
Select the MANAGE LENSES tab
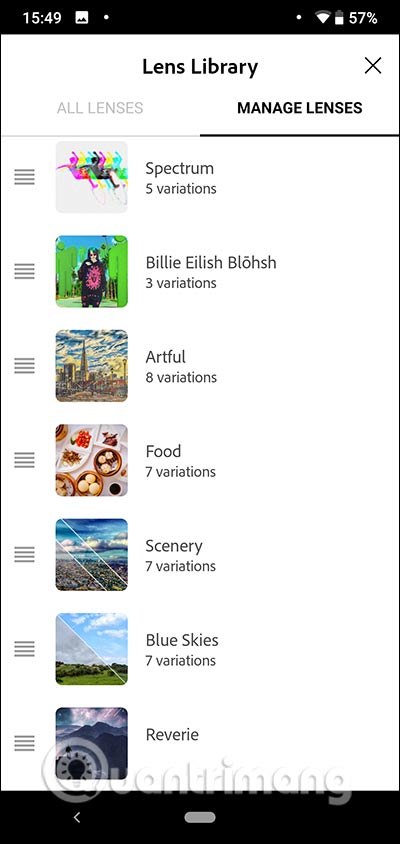[300, 108]
